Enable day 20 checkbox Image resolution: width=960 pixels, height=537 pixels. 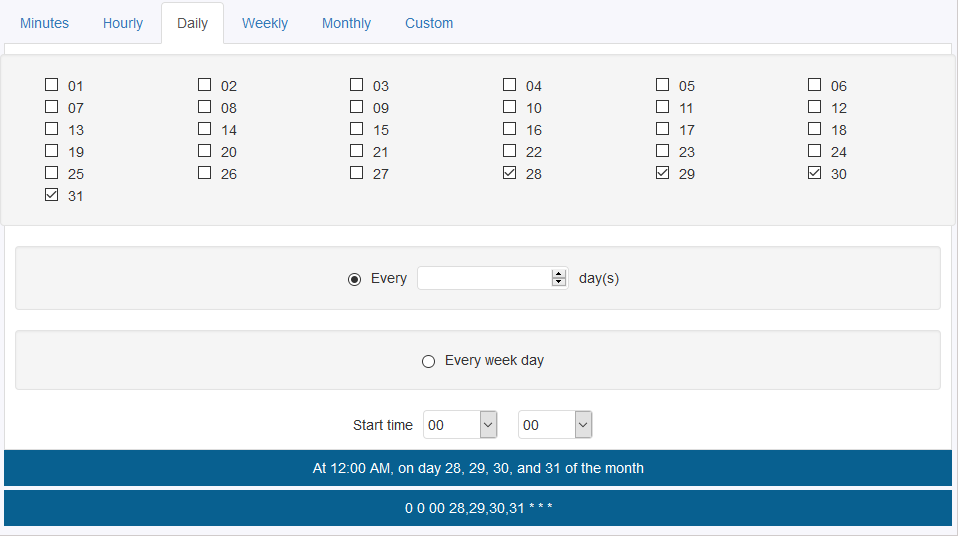click(204, 151)
